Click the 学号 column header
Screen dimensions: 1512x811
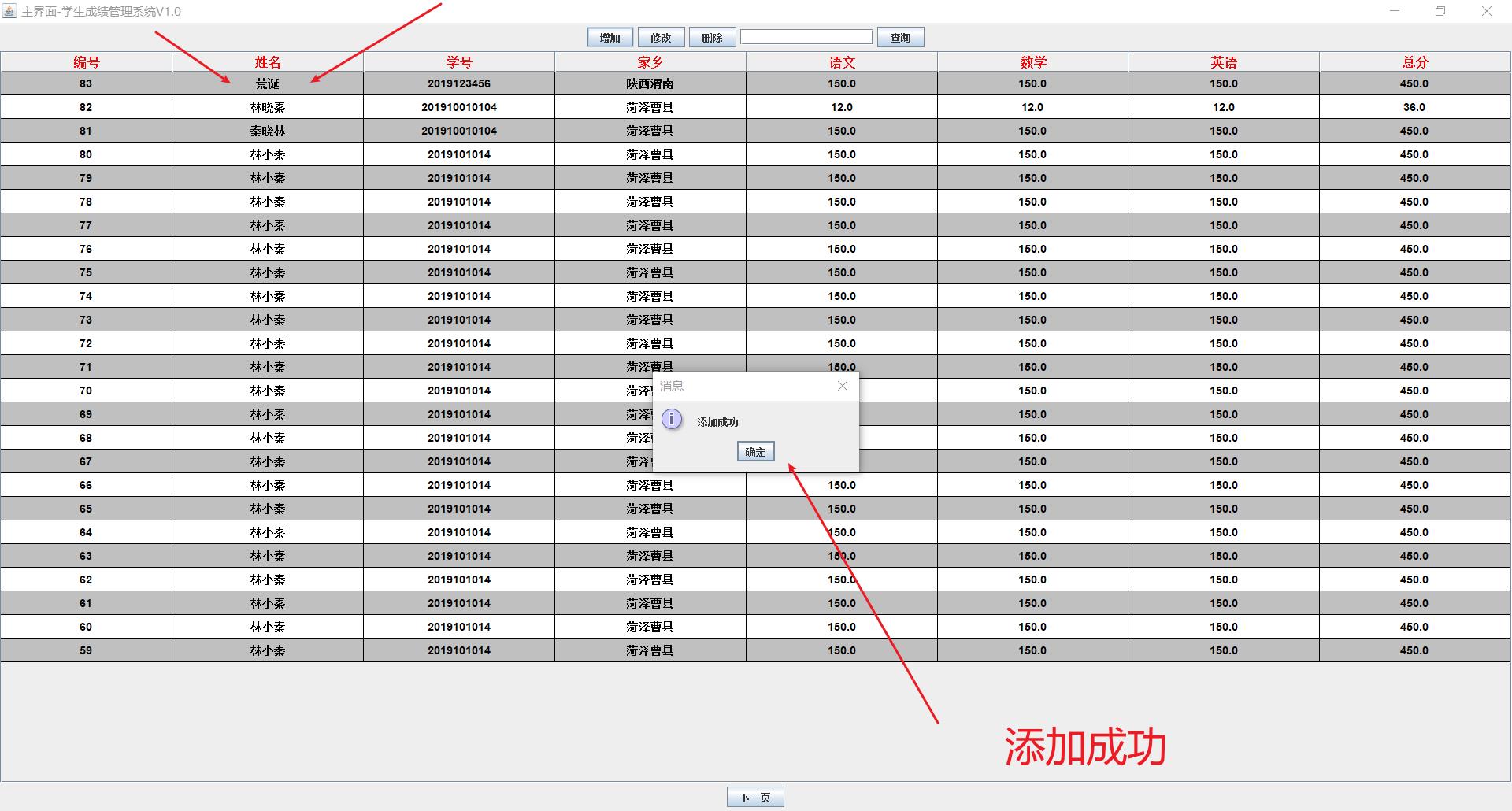459,62
